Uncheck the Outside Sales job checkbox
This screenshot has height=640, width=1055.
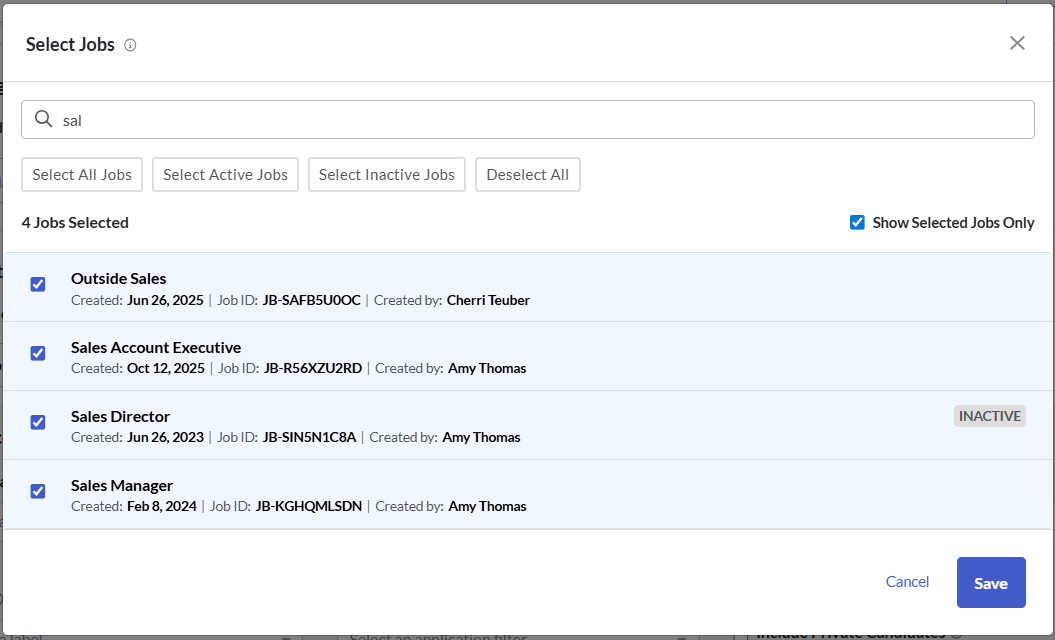tap(38, 284)
